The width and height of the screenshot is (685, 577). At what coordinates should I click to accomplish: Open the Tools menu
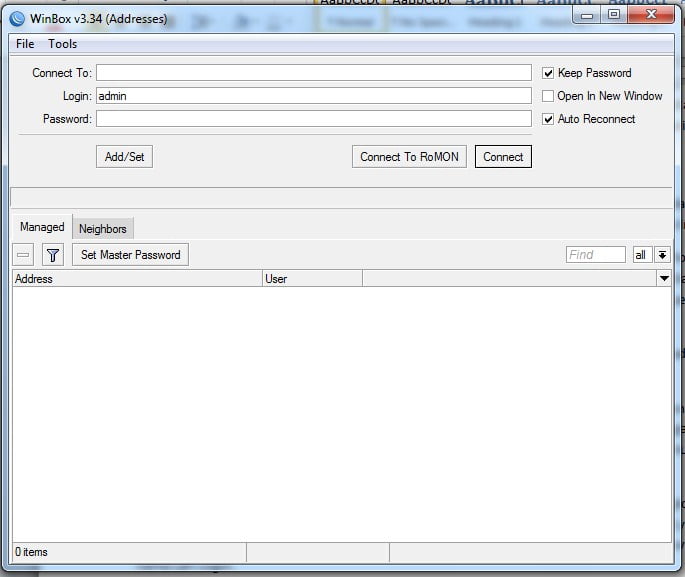62,44
